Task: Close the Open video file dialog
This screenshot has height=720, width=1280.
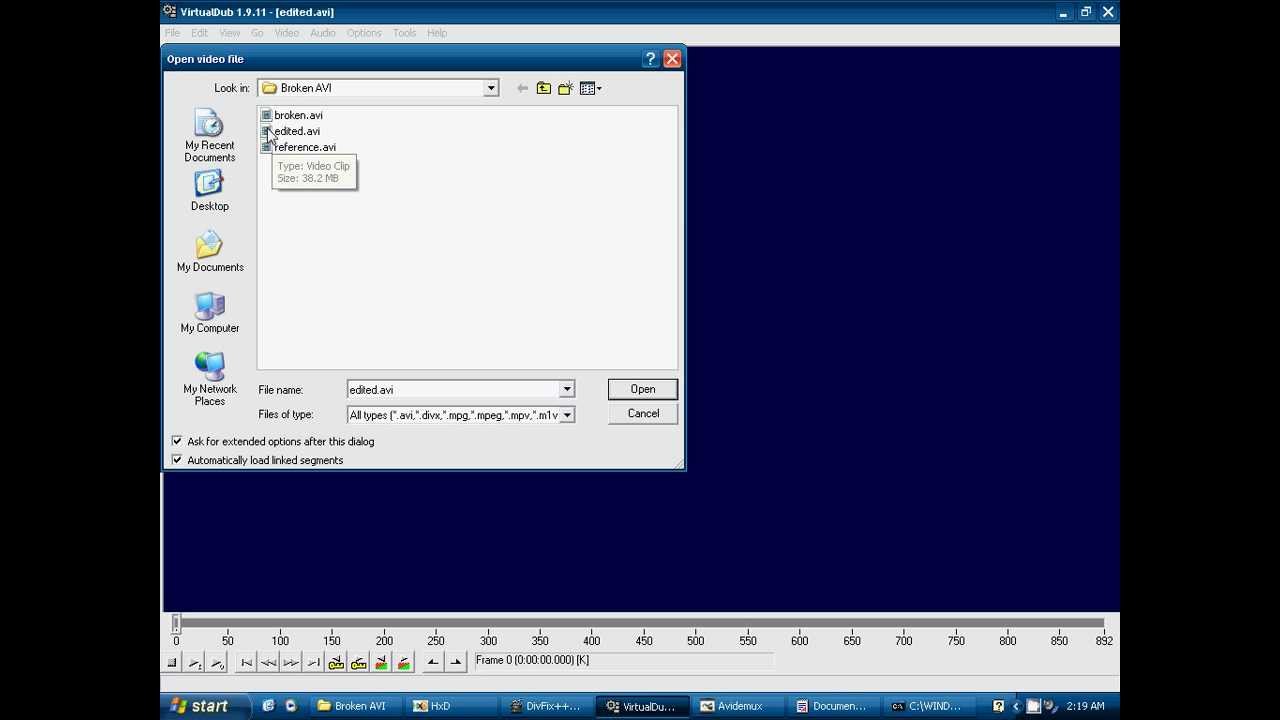Action: [x=672, y=59]
